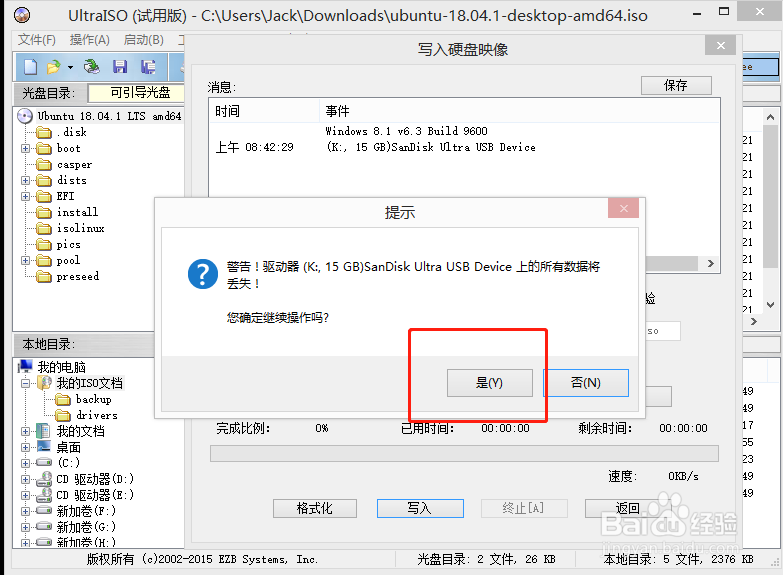Select the casper folder icon

(44, 164)
